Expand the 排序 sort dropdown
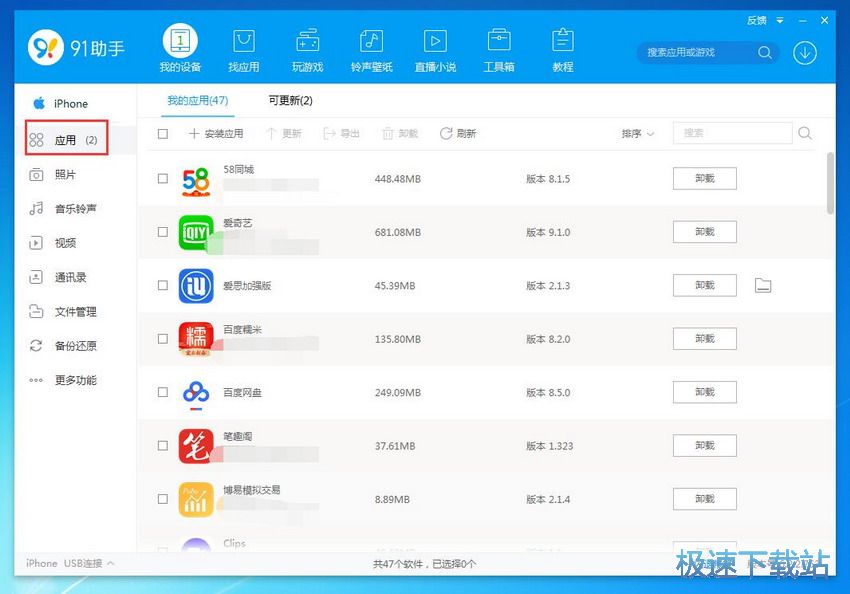850x594 pixels. pos(638,133)
